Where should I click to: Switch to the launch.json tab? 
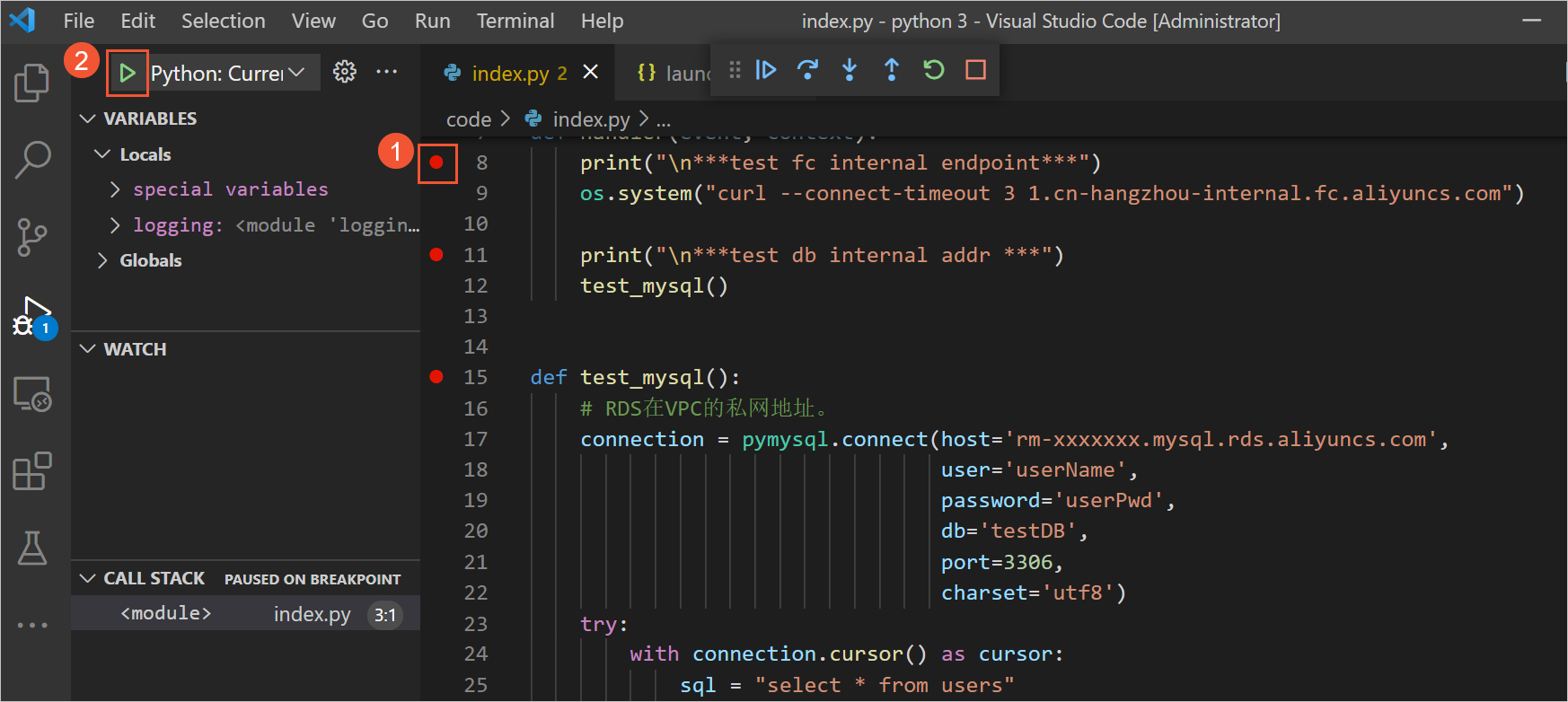coord(673,73)
